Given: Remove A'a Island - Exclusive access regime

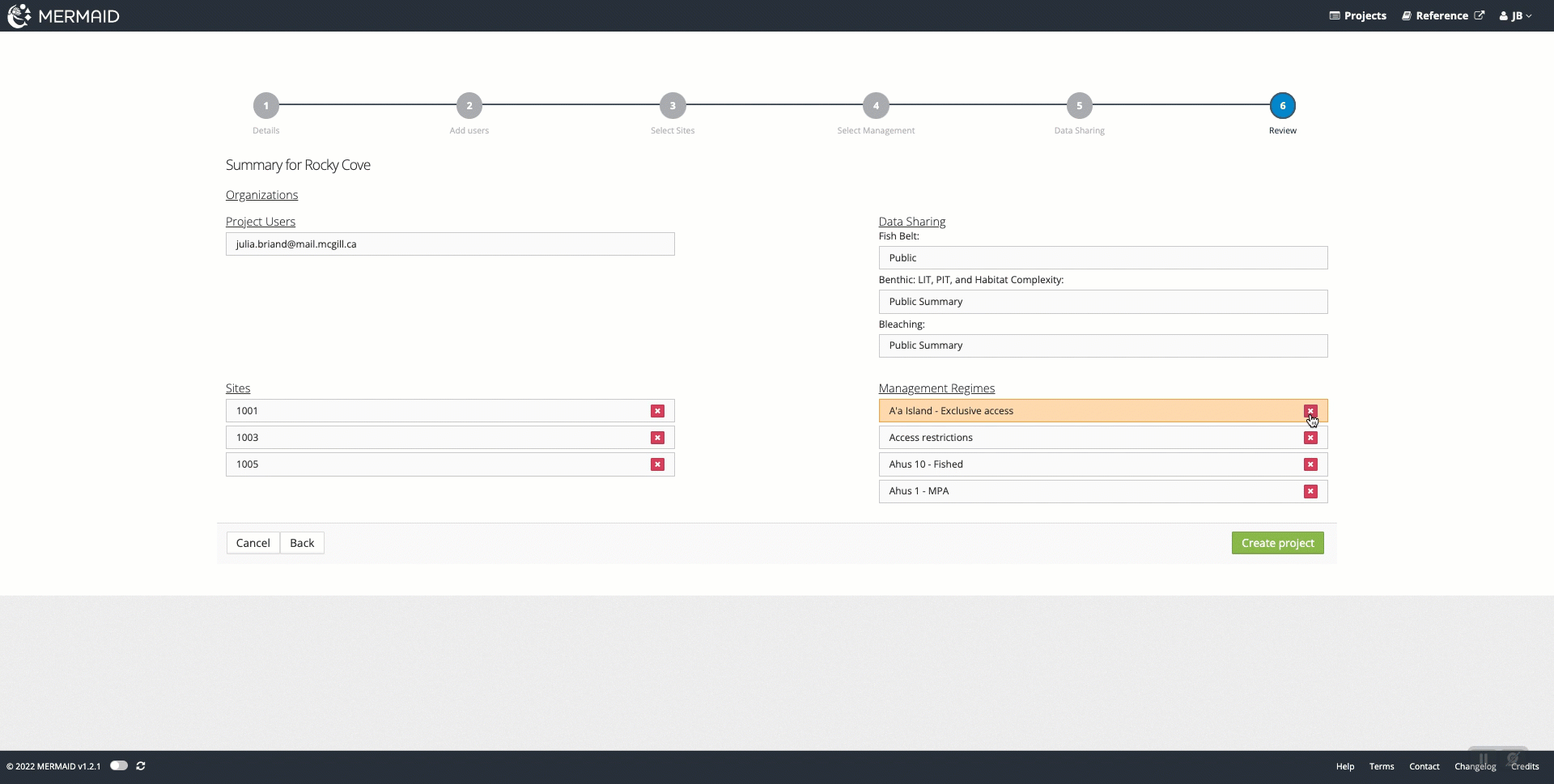Looking at the screenshot, I should tap(1310, 411).
